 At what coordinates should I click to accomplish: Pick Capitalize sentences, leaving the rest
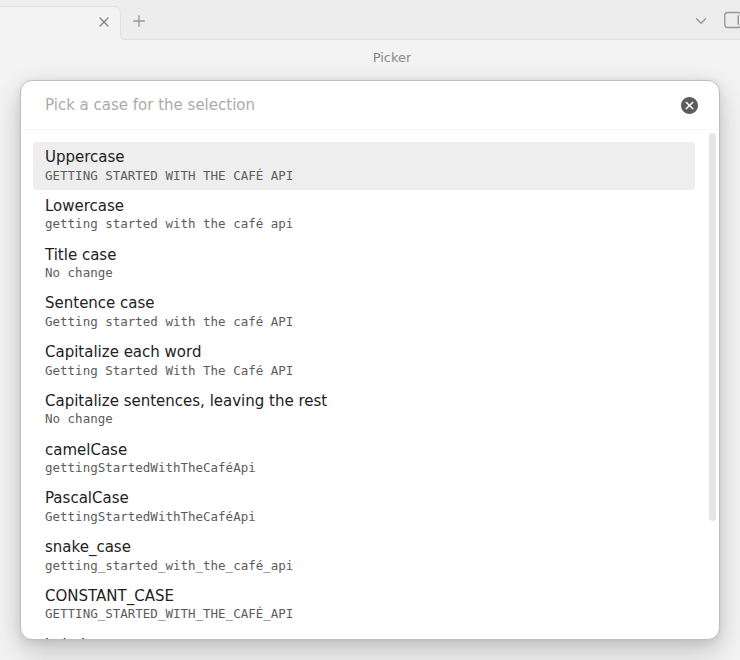[x=364, y=409]
